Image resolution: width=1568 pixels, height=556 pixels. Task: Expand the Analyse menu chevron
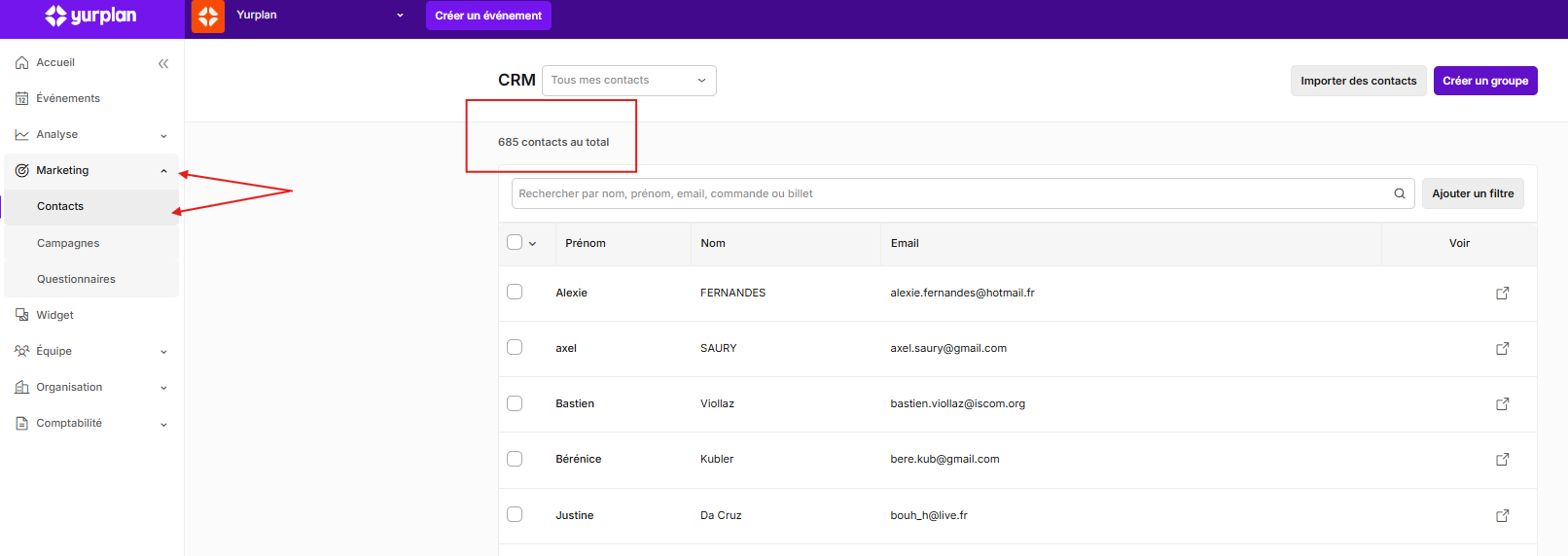click(163, 135)
